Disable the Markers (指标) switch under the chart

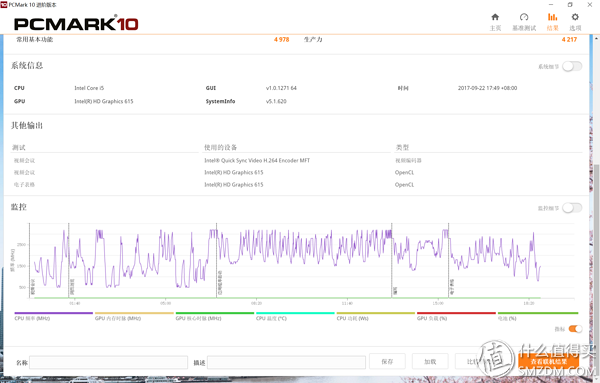[x=575, y=329]
